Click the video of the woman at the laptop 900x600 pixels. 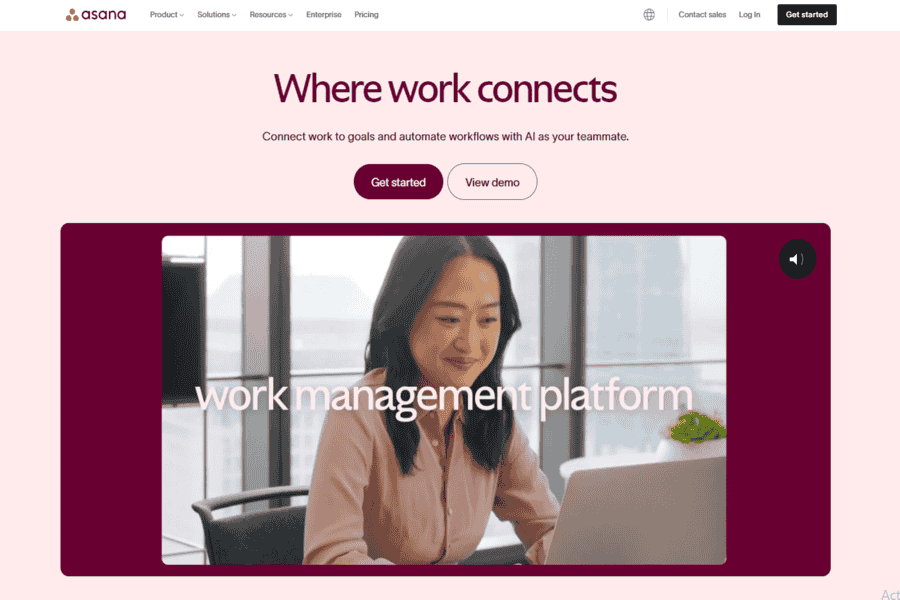(x=444, y=400)
